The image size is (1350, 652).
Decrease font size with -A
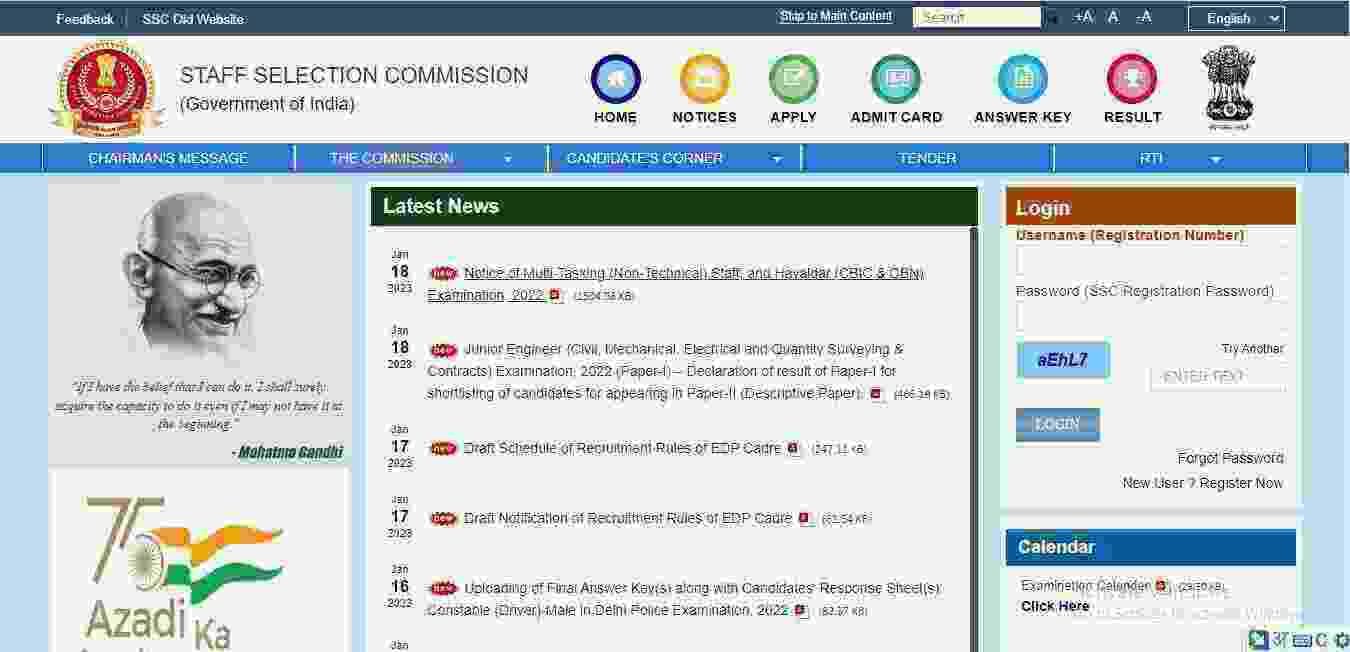1143,17
